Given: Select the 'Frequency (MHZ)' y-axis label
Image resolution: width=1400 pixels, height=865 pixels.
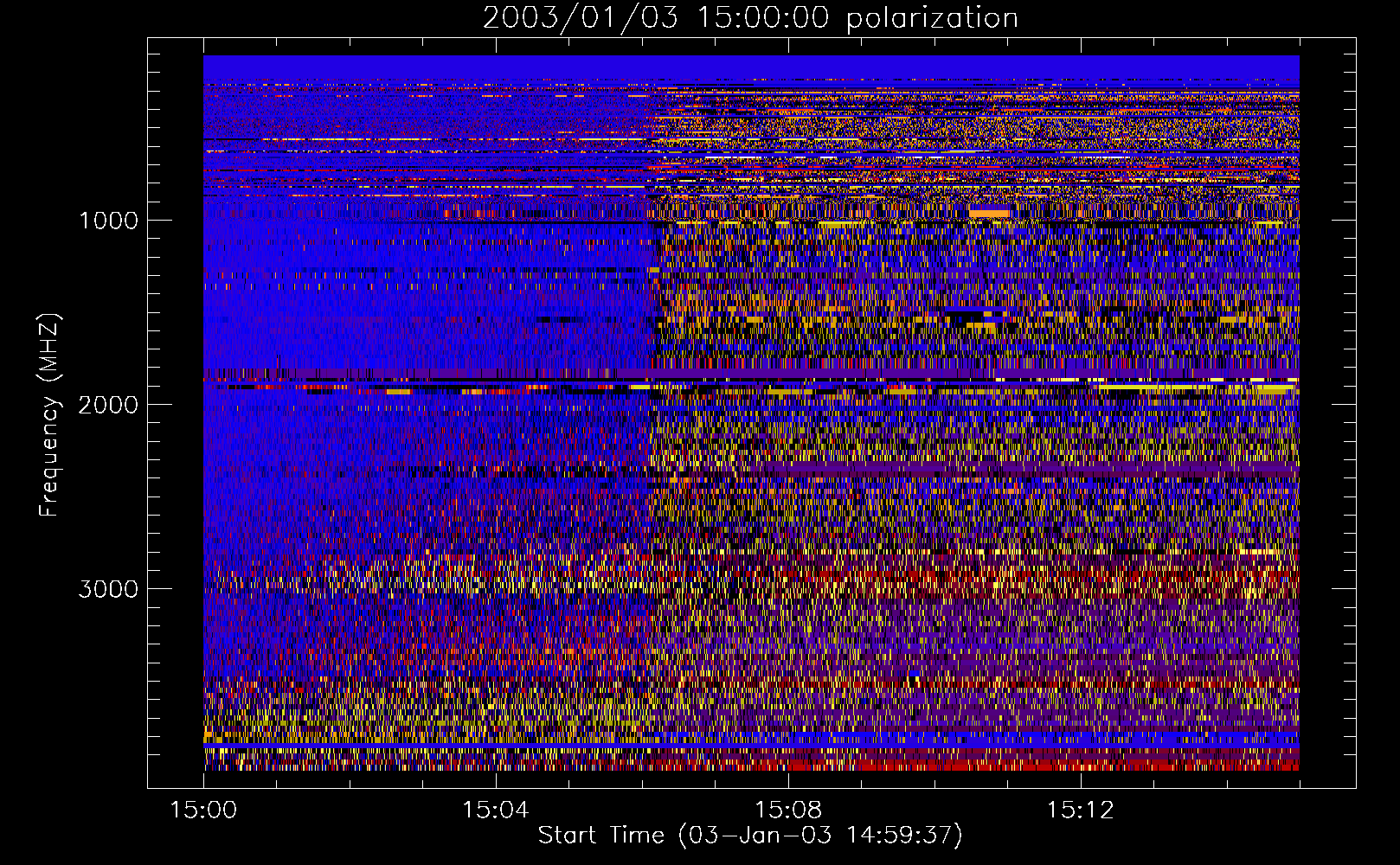Looking at the screenshot, I should [x=49, y=415].
